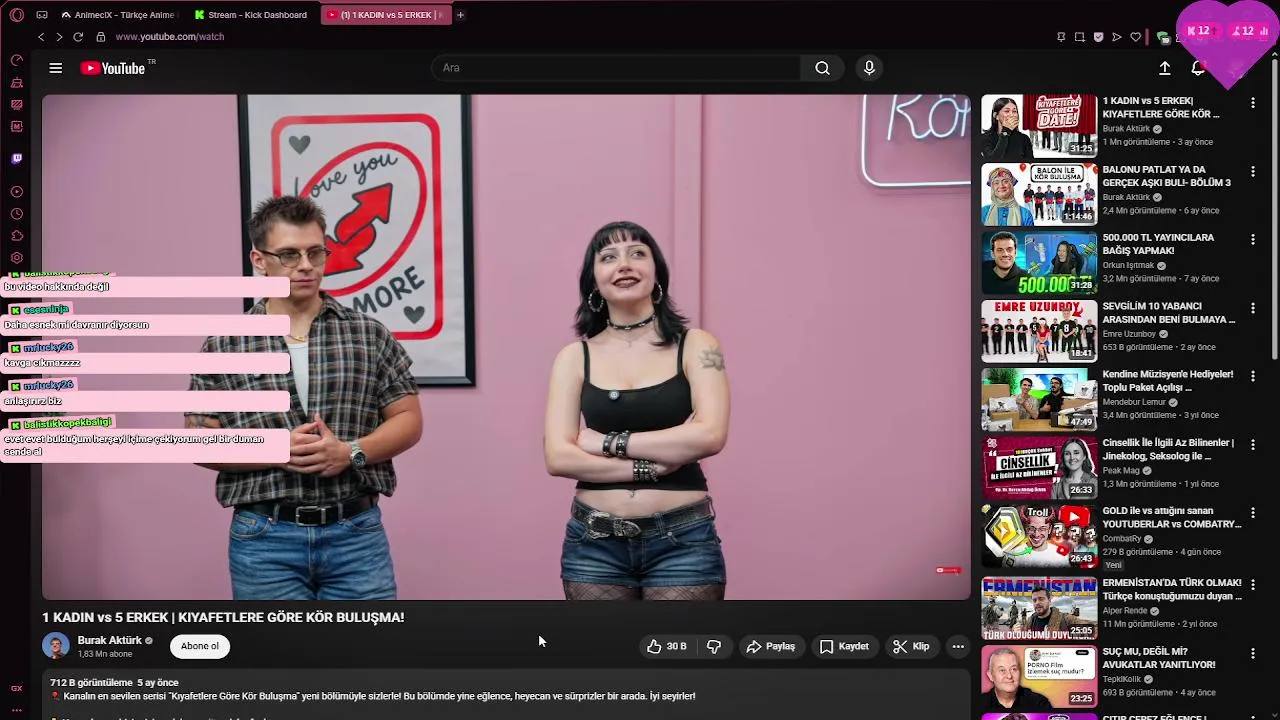Open options menu for the SUÇ MU, DEĞİL Mİ video

[x=1252, y=653]
